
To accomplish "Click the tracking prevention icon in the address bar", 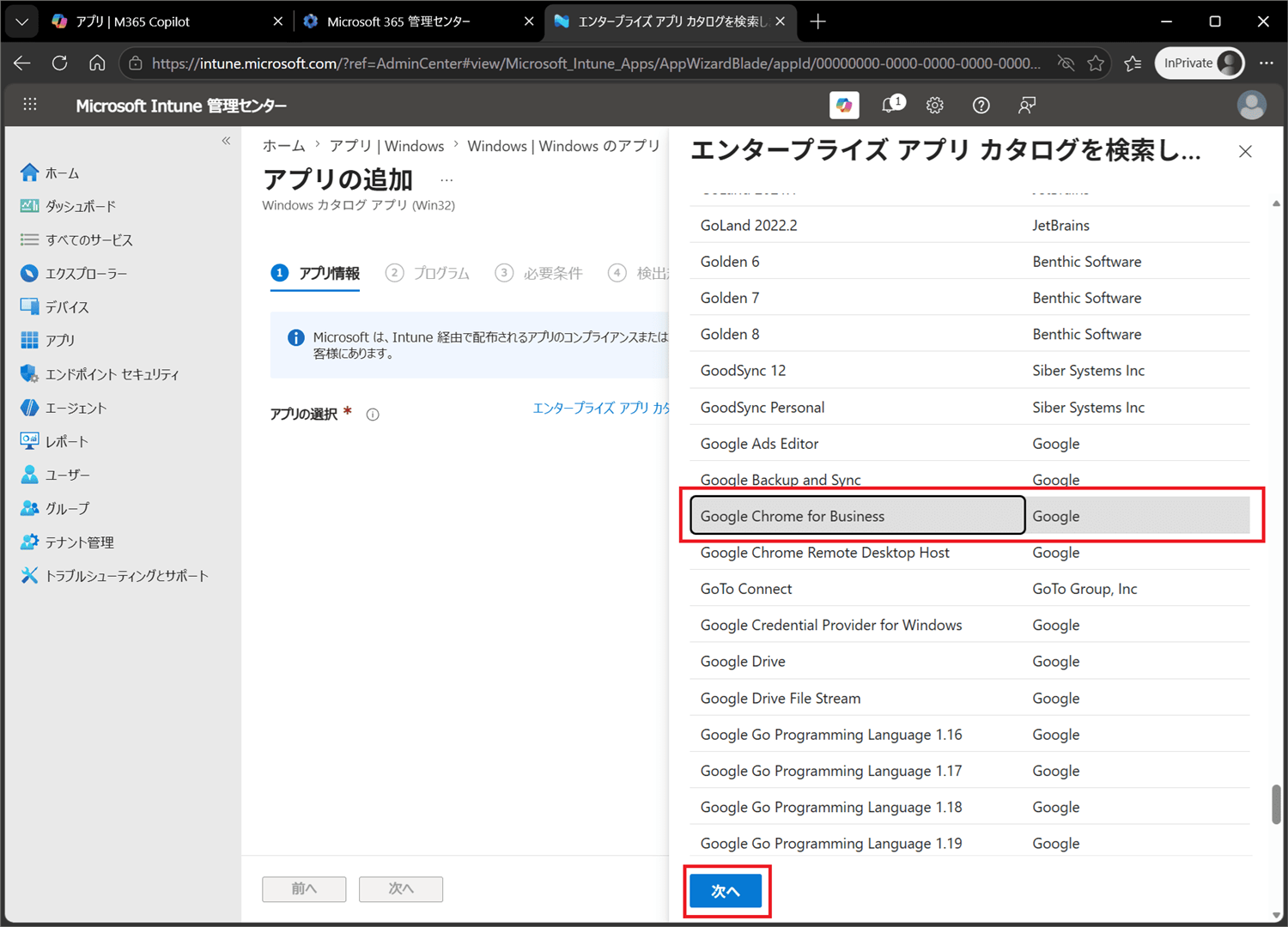I will click(x=1066, y=63).
